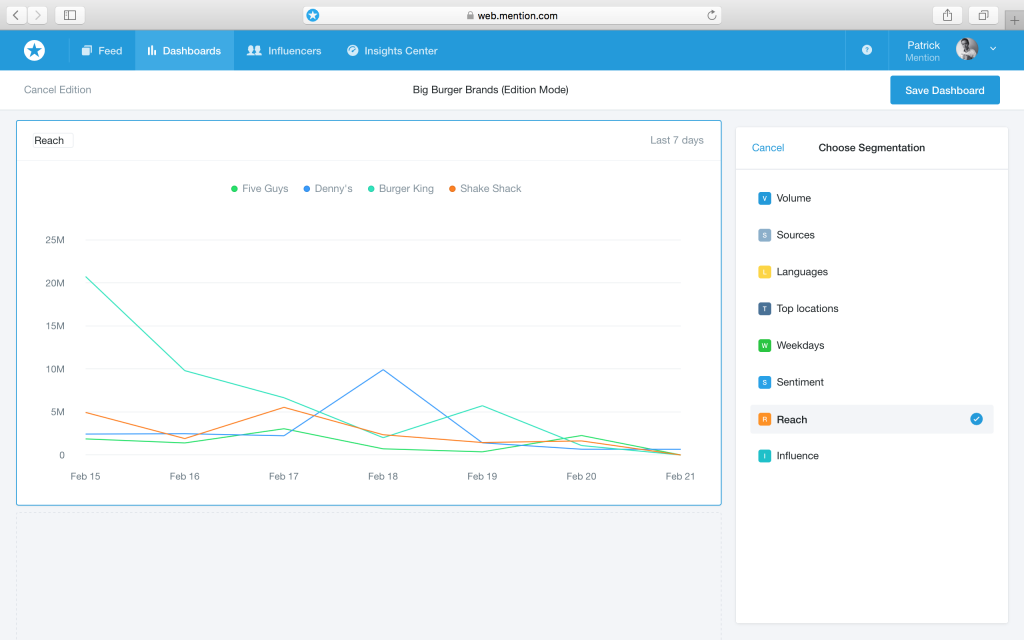The width and height of the screenshot is (1024, 640).
Task: Click the Choose Segmentation heading
Action: 871,148
